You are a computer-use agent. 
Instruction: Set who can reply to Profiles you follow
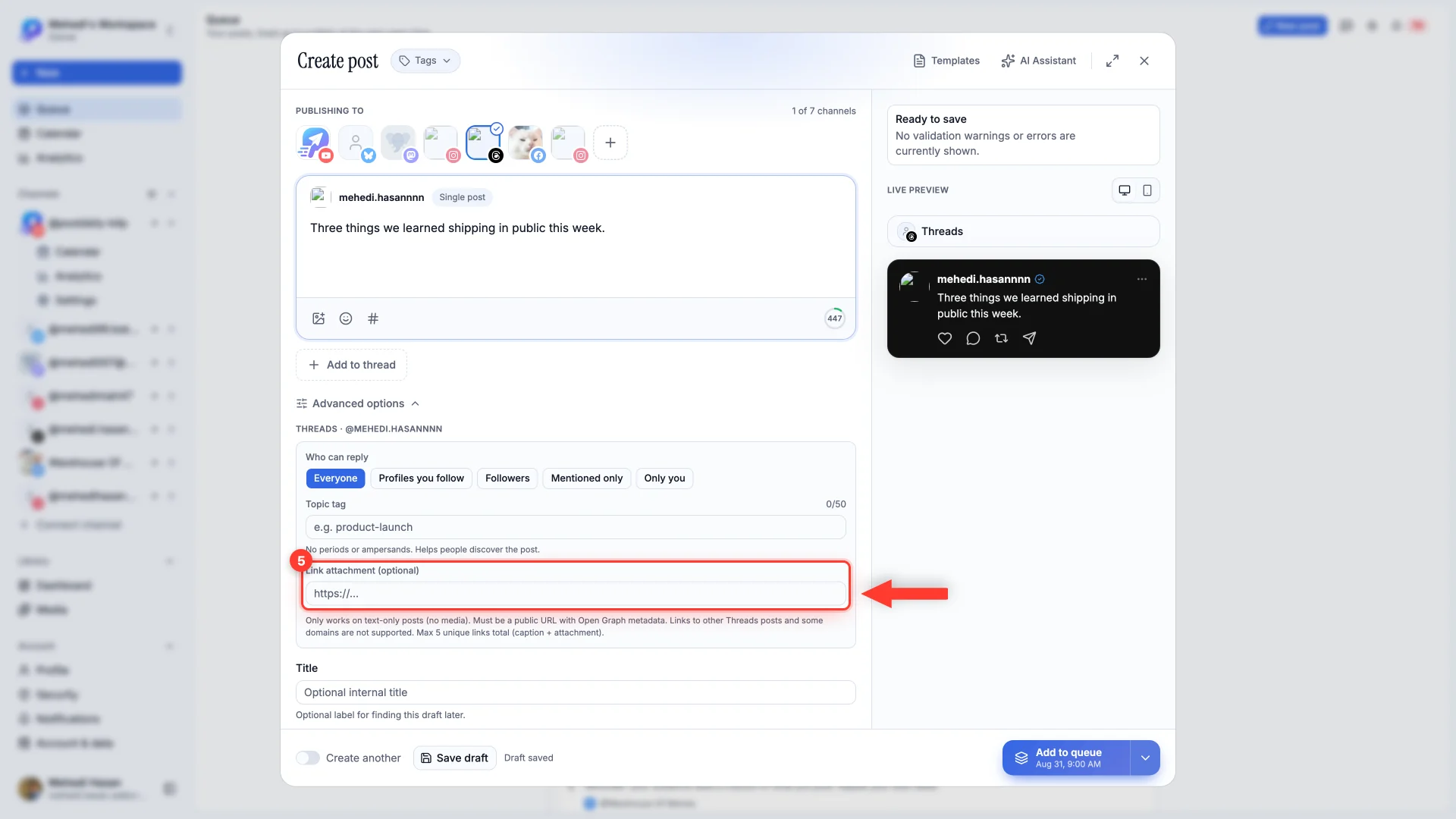click(421, 479)
